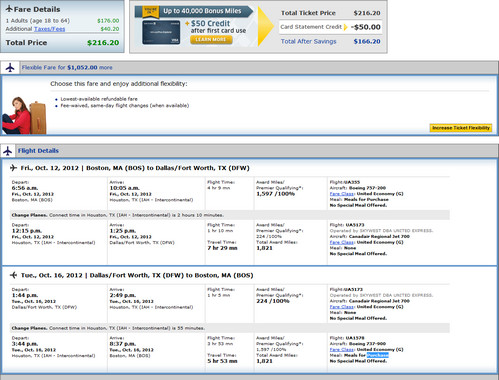The image size is (499, 380).
Task: Click the yellow arrow beside Card Statement Credit
Action: pyautogui.click(x=346, y=27)
